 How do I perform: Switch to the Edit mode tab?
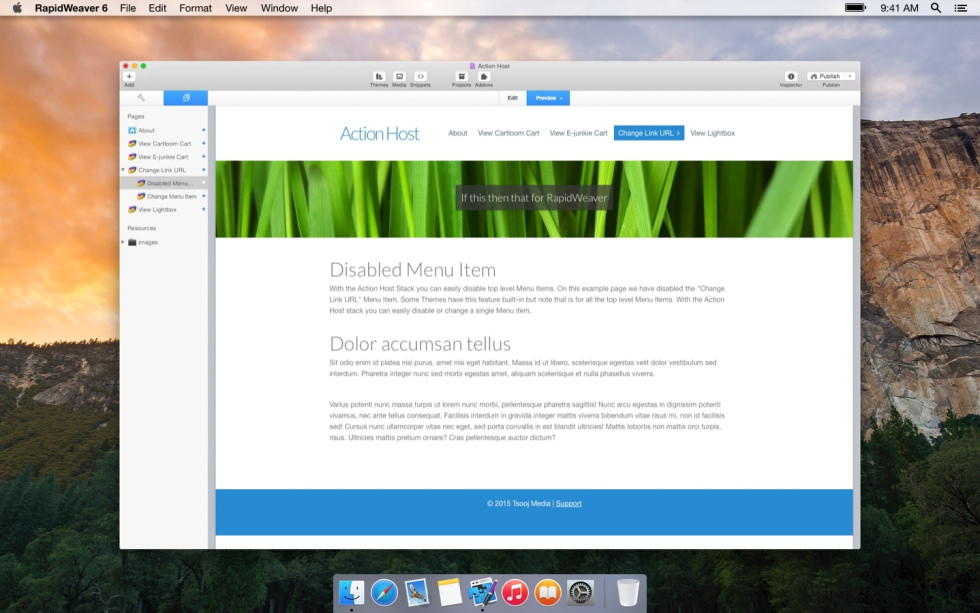pyautogui.click(x=512, y=98)
